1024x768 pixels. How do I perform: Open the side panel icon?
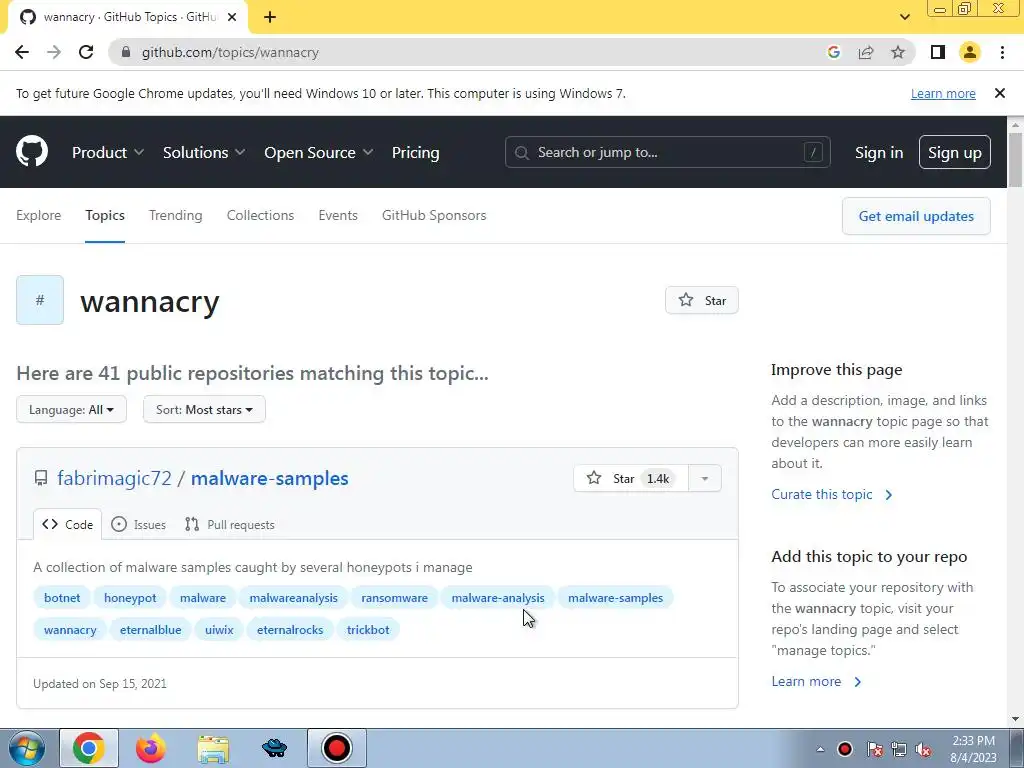[x=938, y=52]
